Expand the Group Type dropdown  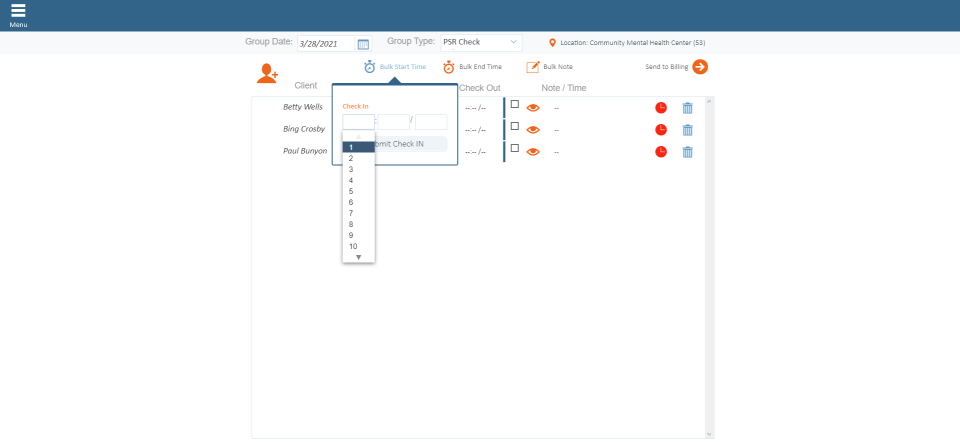pos(481,43)
